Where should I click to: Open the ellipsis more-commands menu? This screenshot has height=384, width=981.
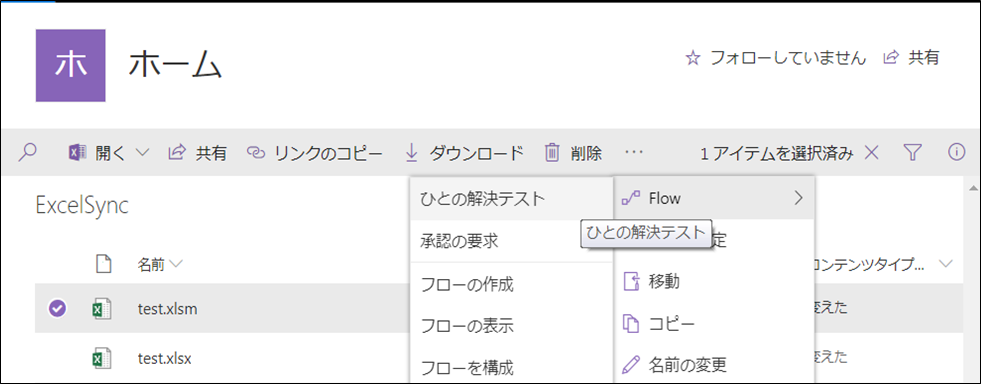point(633,152)
